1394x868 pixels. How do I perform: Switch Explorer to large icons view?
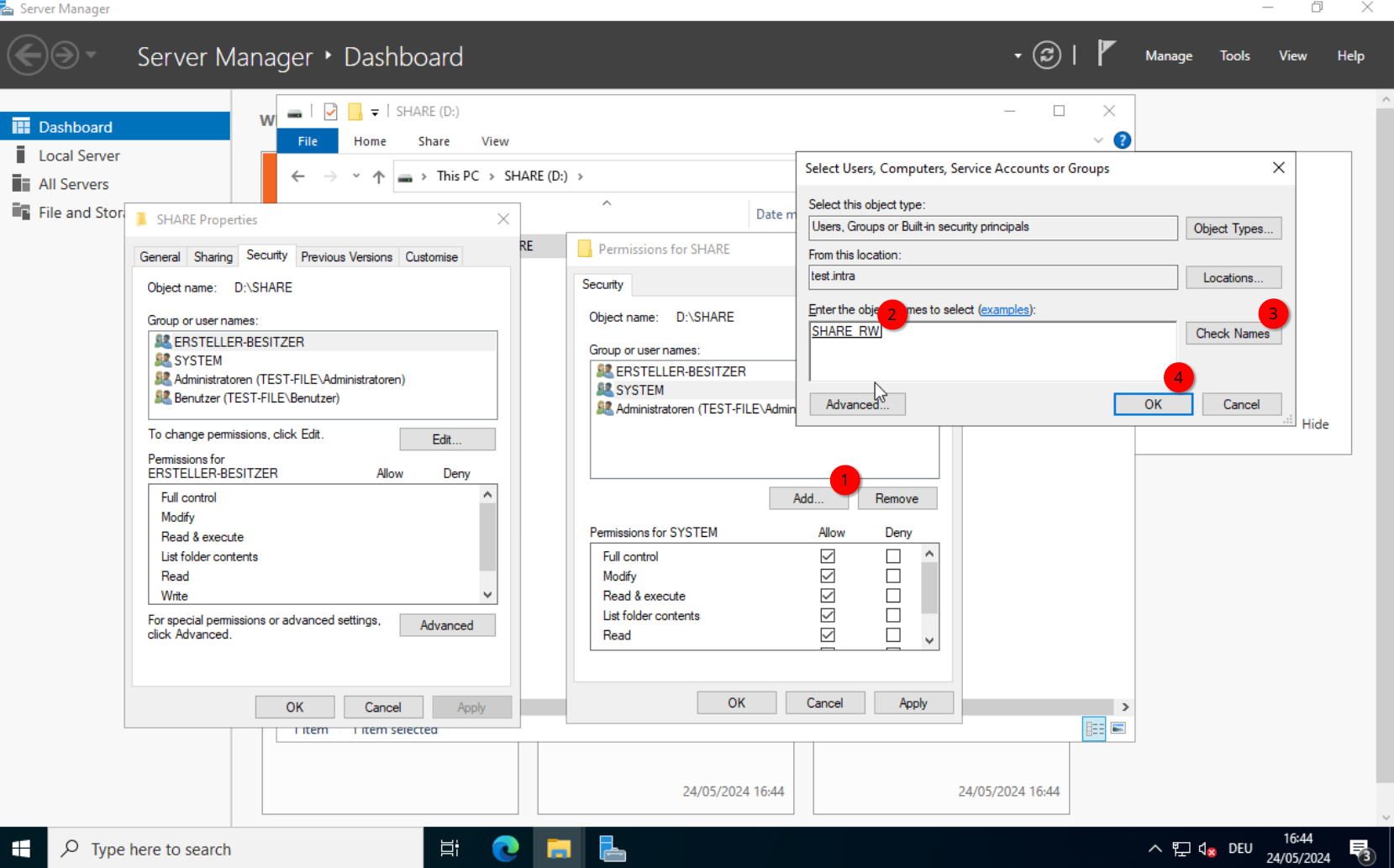(x=1118, y=729)
